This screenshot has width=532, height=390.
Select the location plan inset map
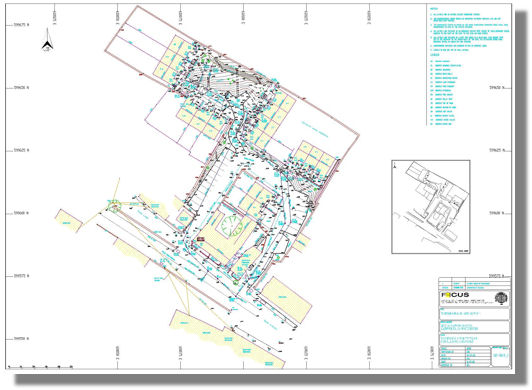[431, 207]
